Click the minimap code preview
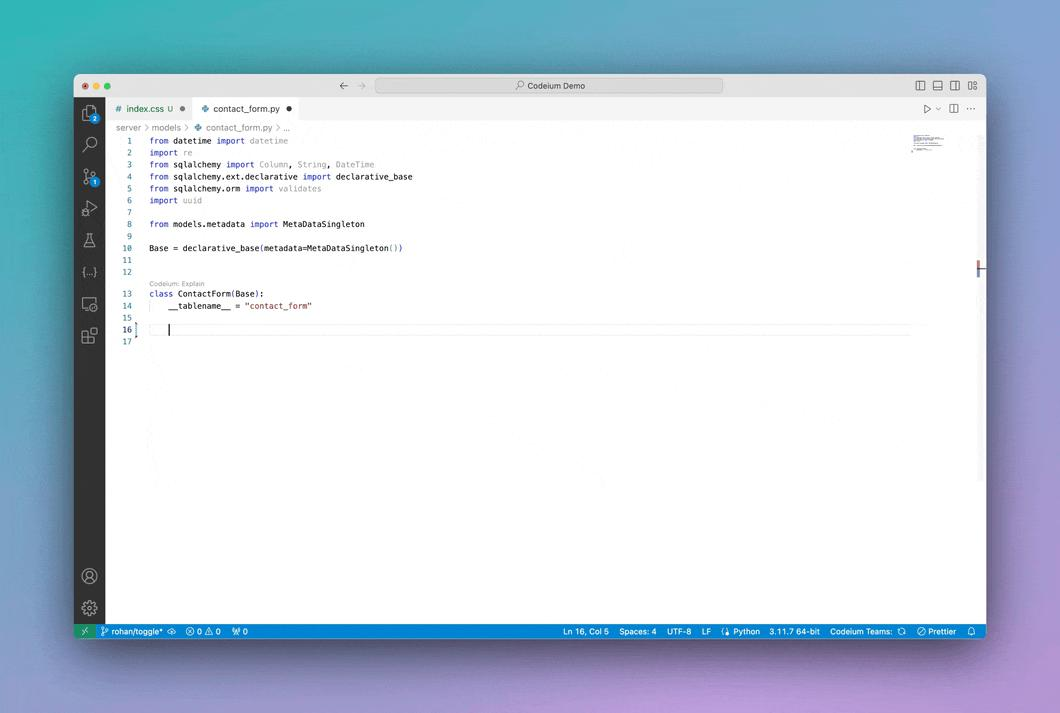1060x713 pixels. click(x=928, y=143)
